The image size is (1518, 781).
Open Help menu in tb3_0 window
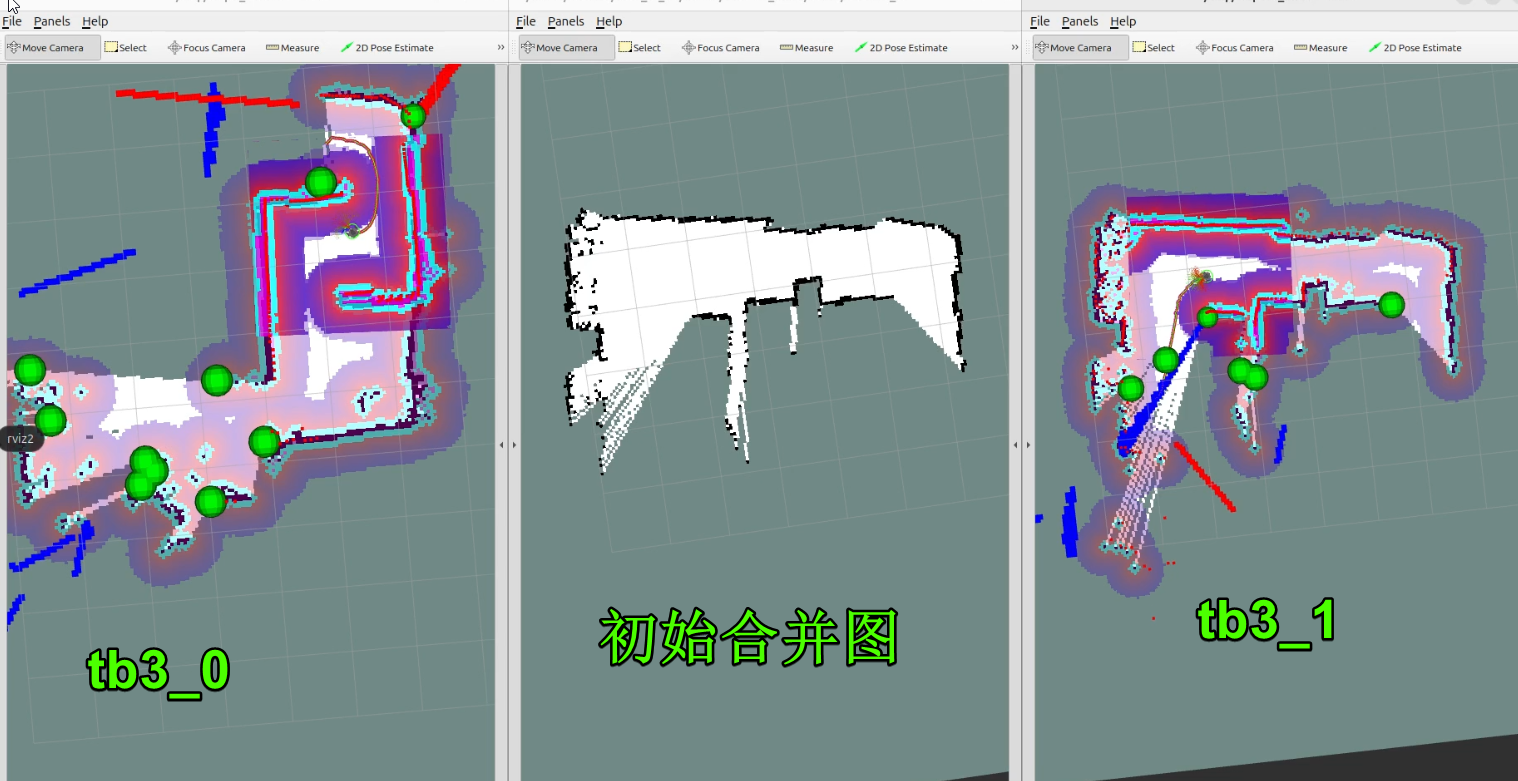[x=95, y=21]
